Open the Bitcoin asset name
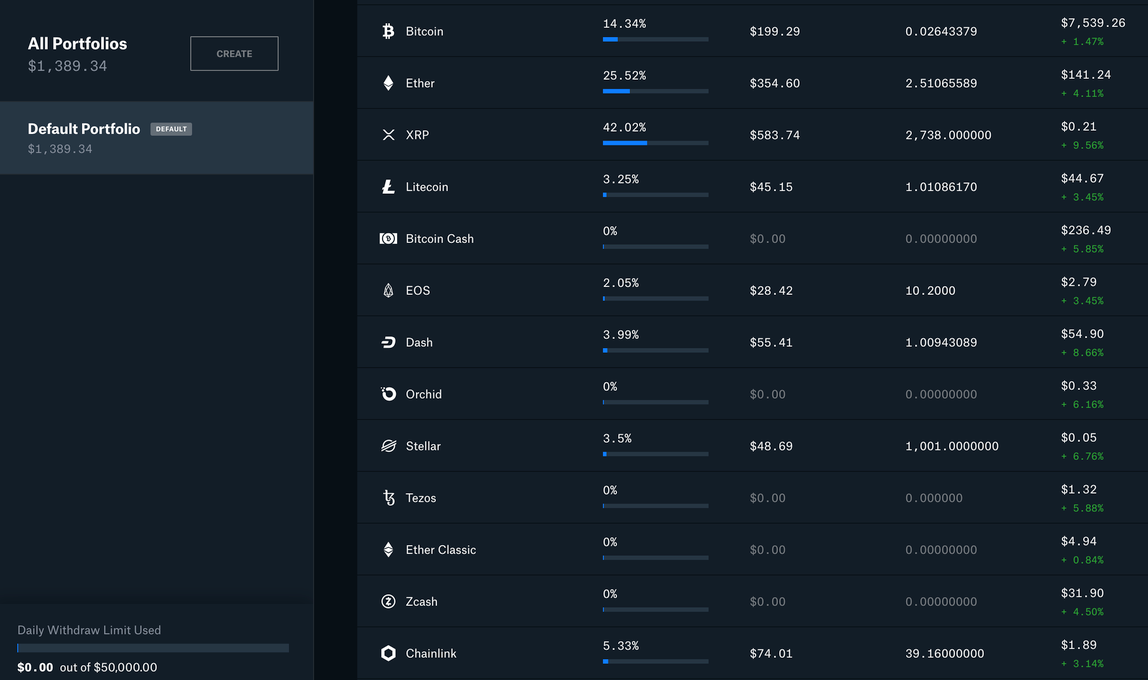This screenshot has width=1148, height=680. 425,31
